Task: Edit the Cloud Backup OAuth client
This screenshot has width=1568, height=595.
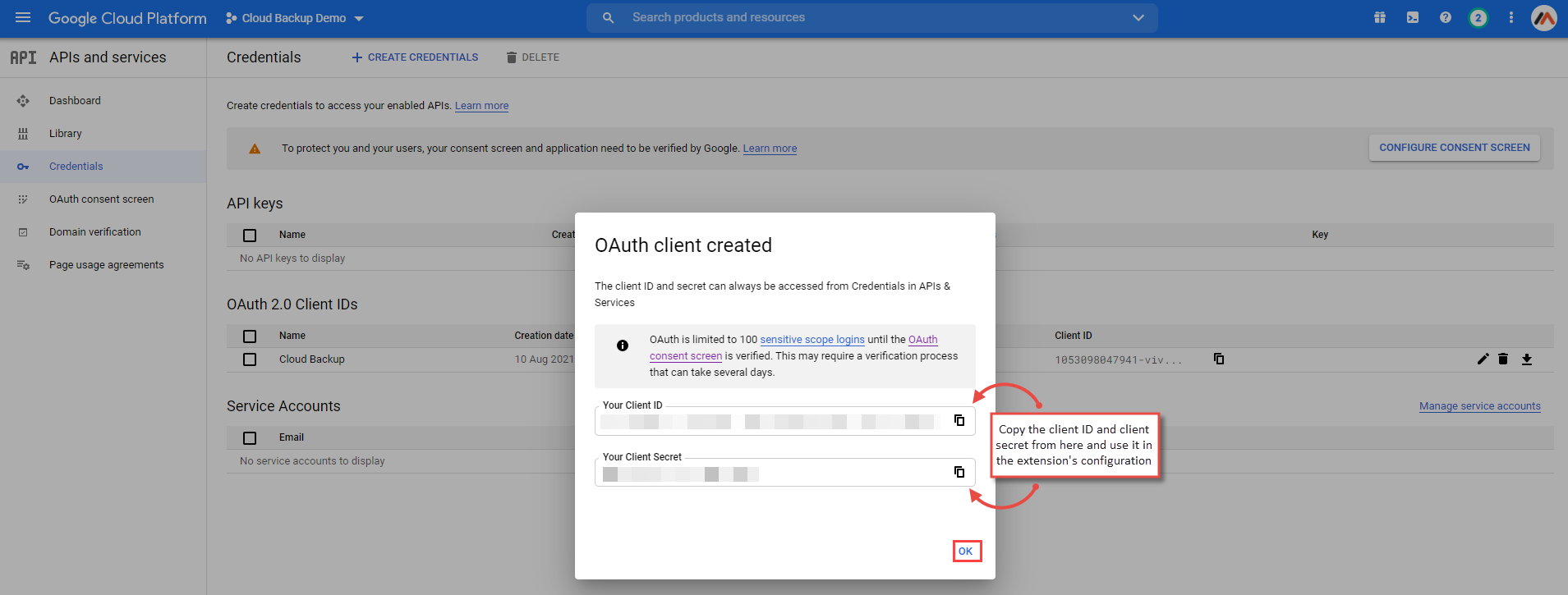Action: coord(1483,359)
